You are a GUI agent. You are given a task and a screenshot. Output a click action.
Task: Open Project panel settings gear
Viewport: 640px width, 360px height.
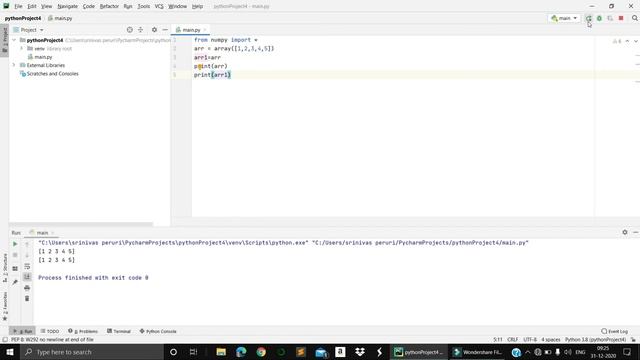point(154,30)
